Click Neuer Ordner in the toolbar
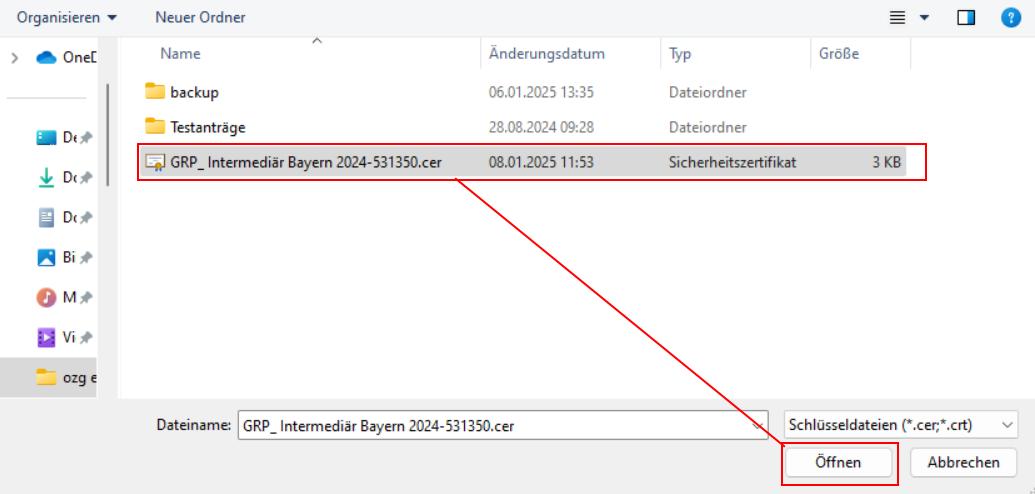Image resolution: width=1035 pixels, height=494 pixels. click(x=200, y=17)
